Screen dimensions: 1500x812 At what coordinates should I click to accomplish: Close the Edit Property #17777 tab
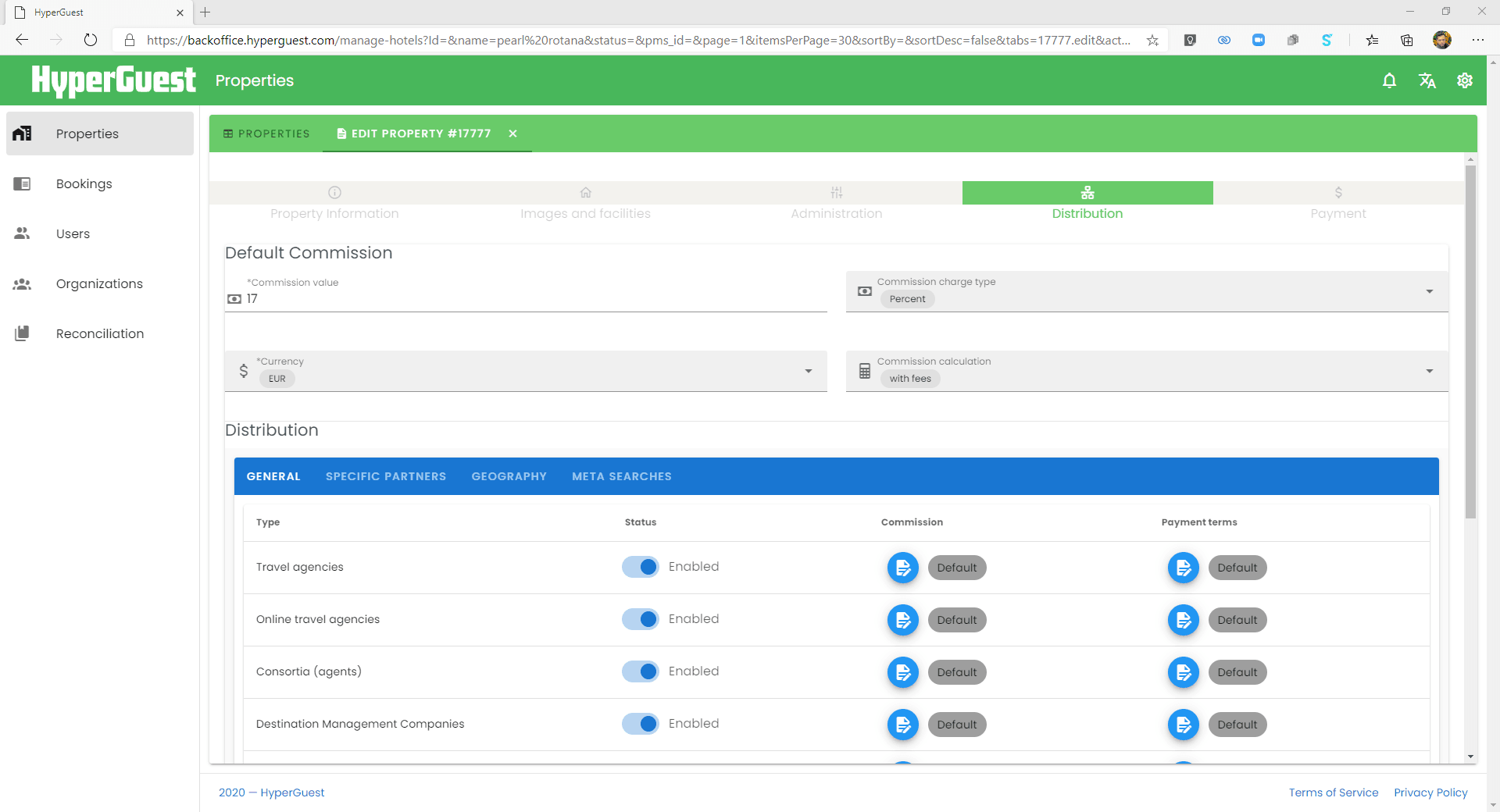[x=512, y=134]
